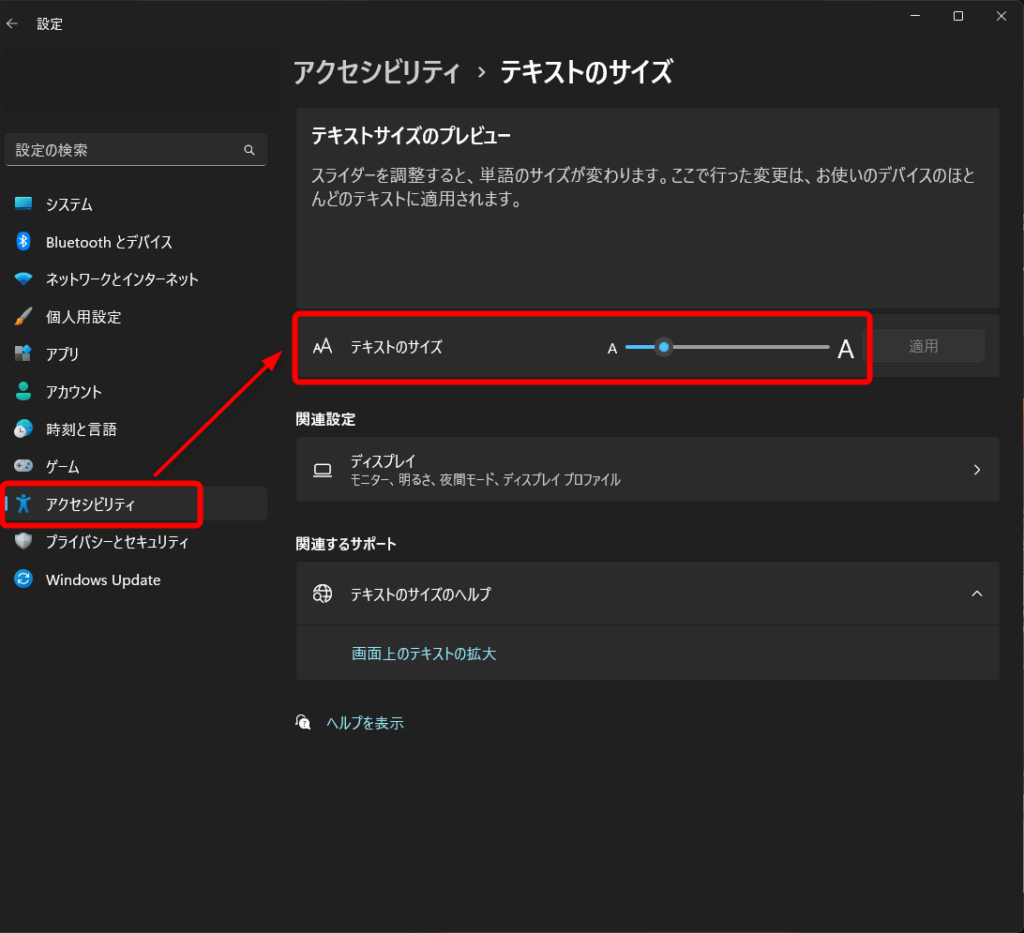
Task: Open ゲーム settings category
Action: coord(62,467)
